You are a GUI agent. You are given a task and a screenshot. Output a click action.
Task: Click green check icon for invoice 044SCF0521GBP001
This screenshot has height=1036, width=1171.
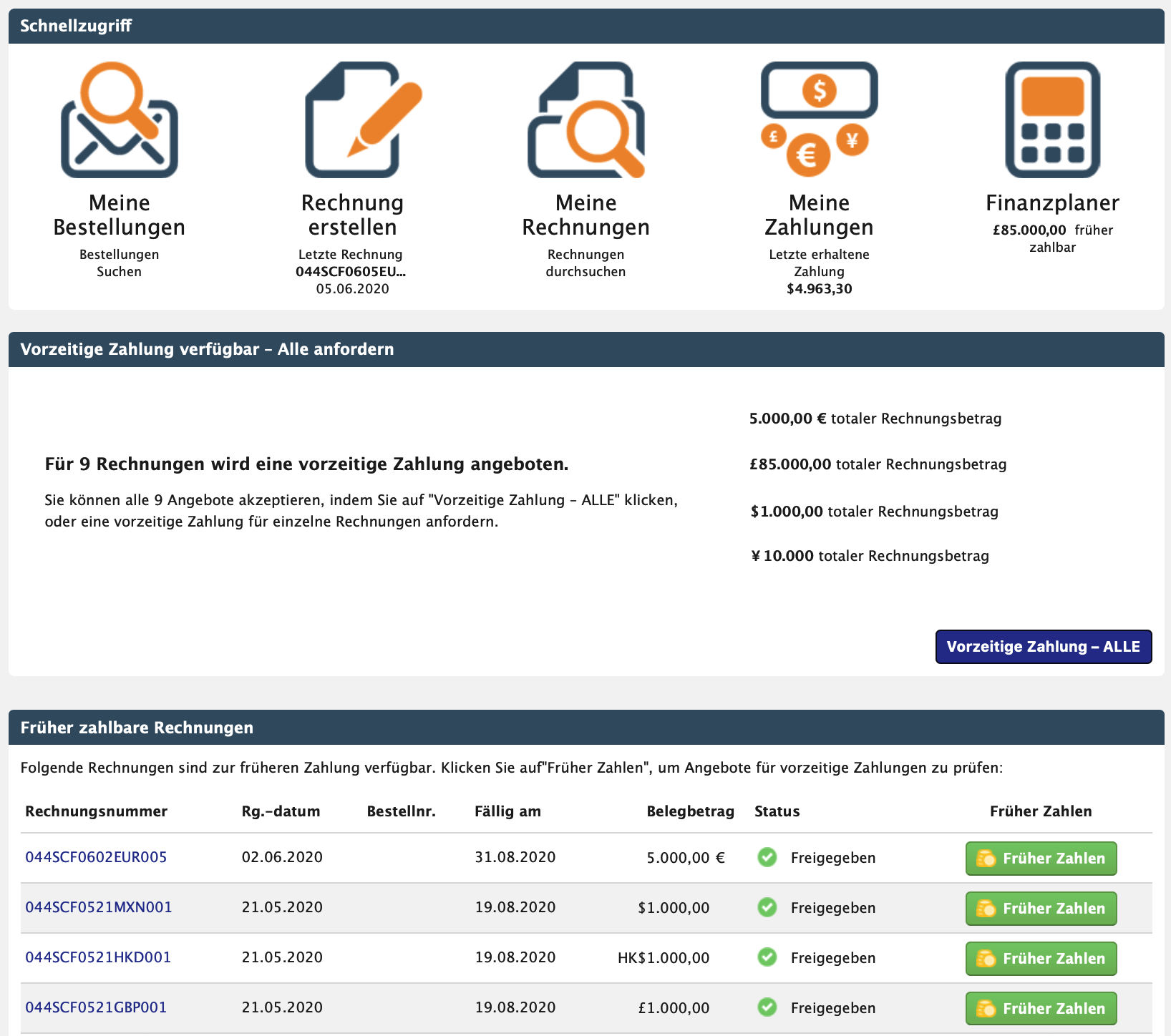click(x=767, y=1007)
